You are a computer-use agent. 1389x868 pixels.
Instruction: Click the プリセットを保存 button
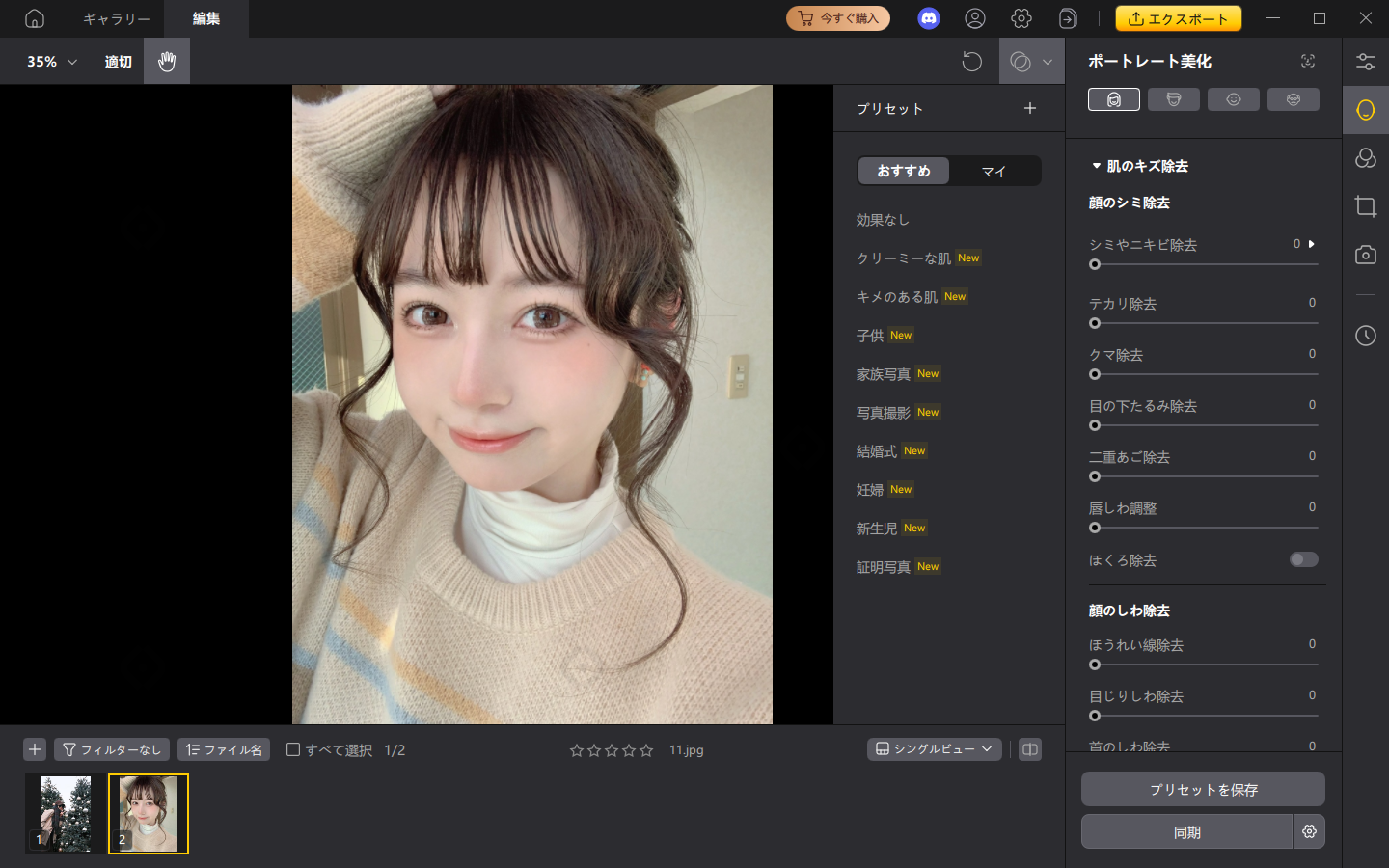coord(1203,789)
